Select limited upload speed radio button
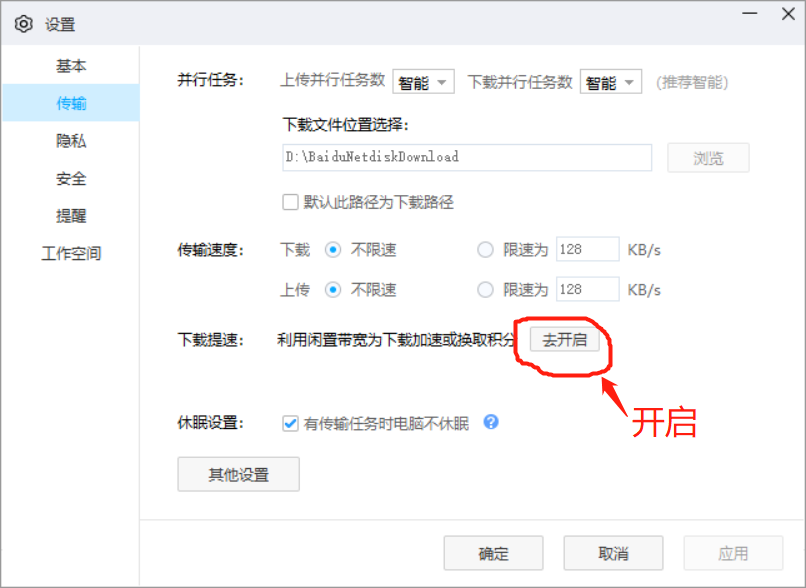 pos(486,290)
